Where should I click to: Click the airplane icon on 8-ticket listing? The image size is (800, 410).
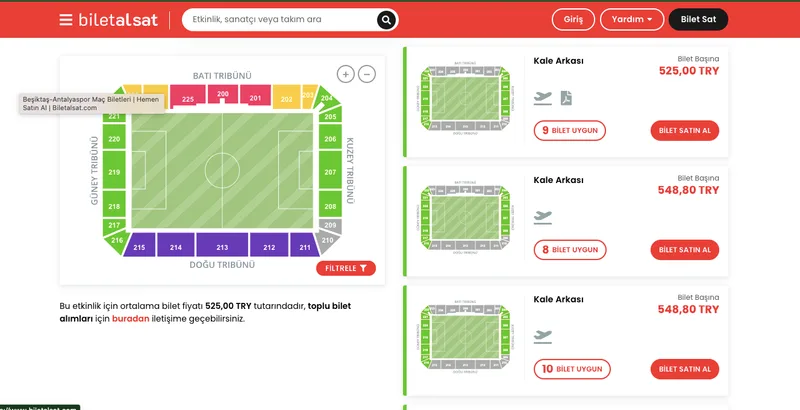[x=543, y=218]
